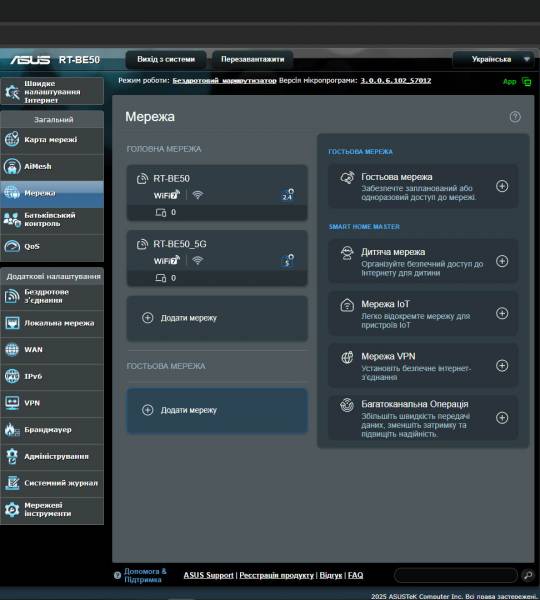Open the ASUS Support link

[x=209, y=575]
